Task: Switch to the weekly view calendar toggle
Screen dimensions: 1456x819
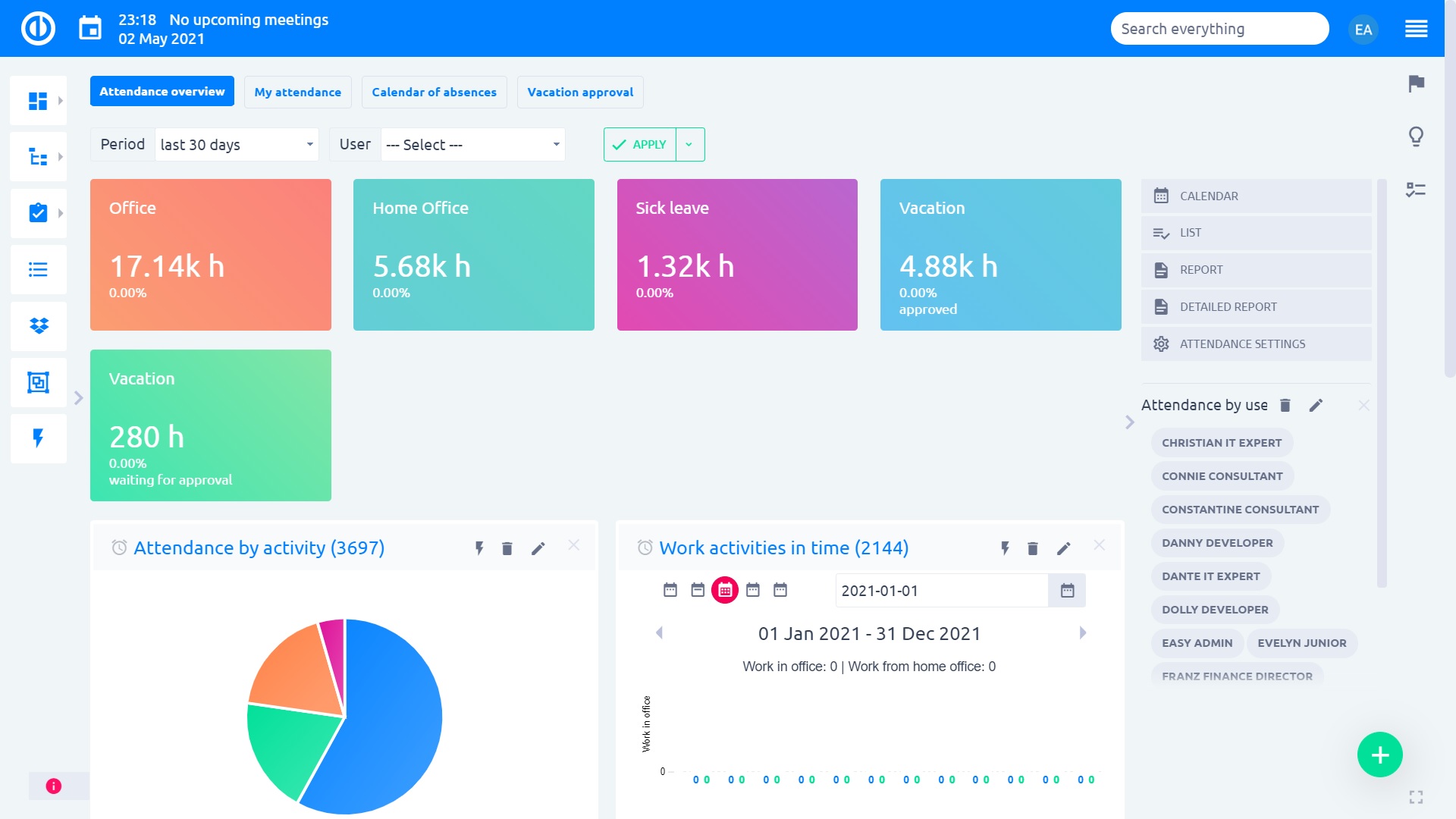Action: [x=697, y=590]
